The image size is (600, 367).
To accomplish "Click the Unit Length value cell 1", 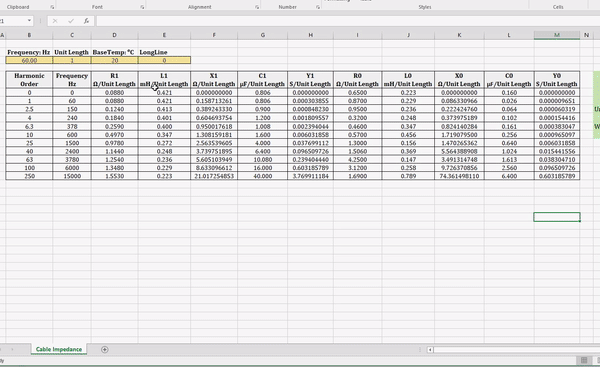I will pos(72,60).
